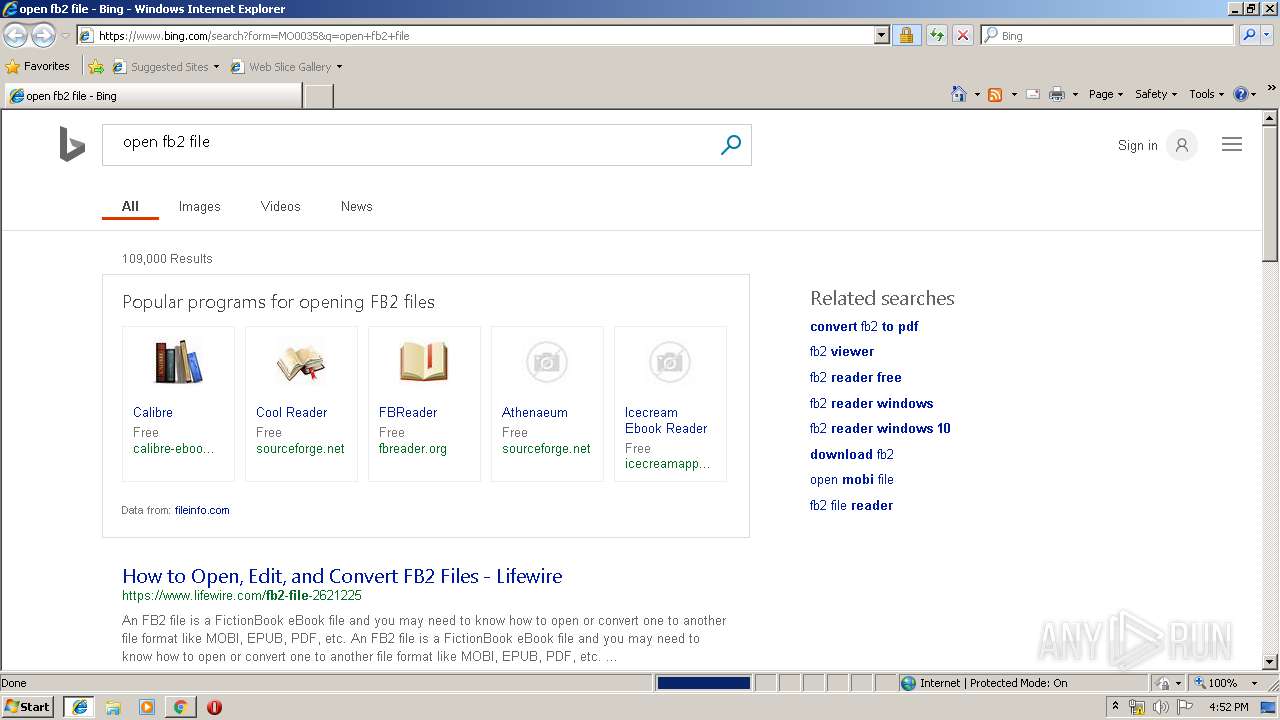Click the Bing search magnifier icon
This screenshot has width=1280, height=720.
[x=731, y=145]
